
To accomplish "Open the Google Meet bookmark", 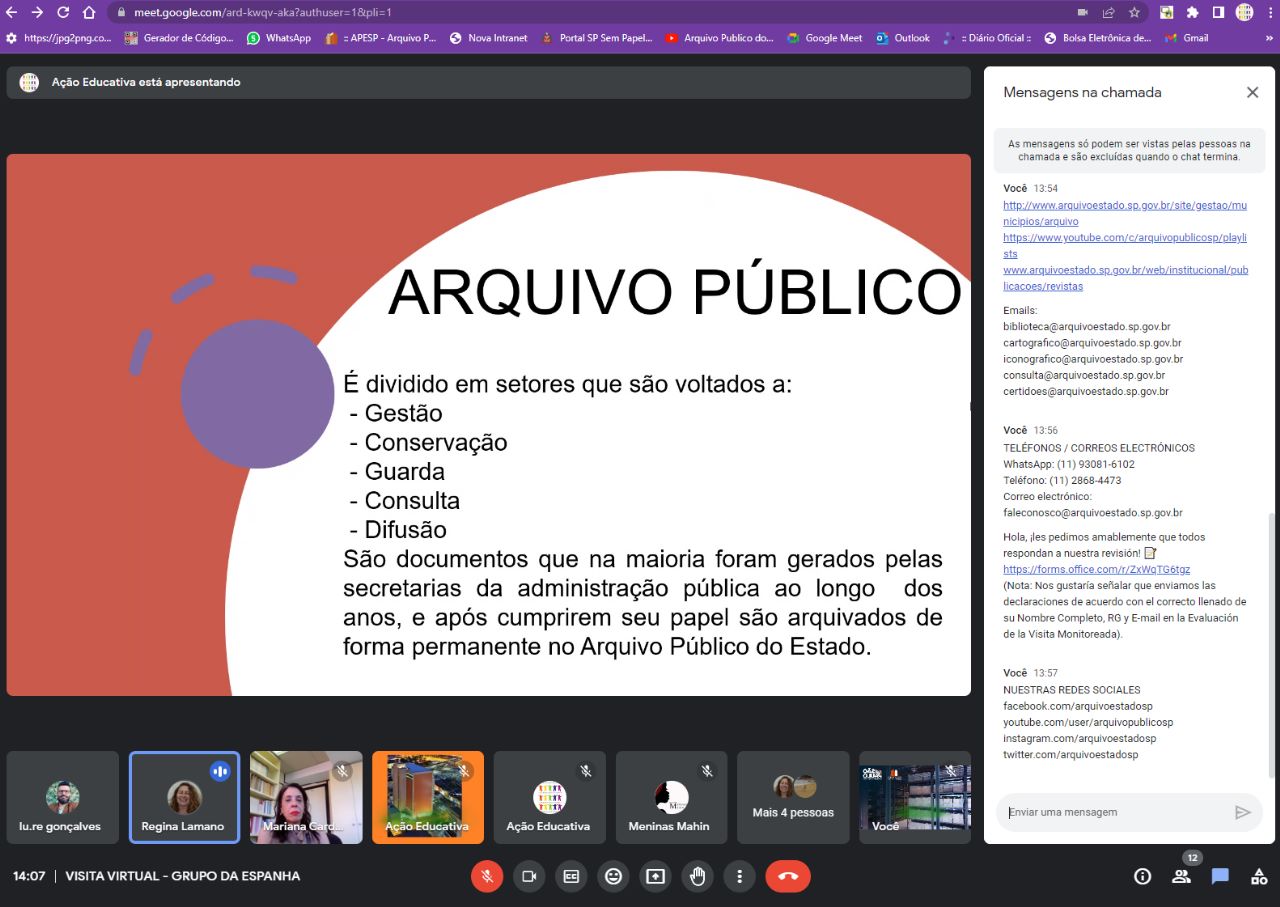I will tap(825, 38).
